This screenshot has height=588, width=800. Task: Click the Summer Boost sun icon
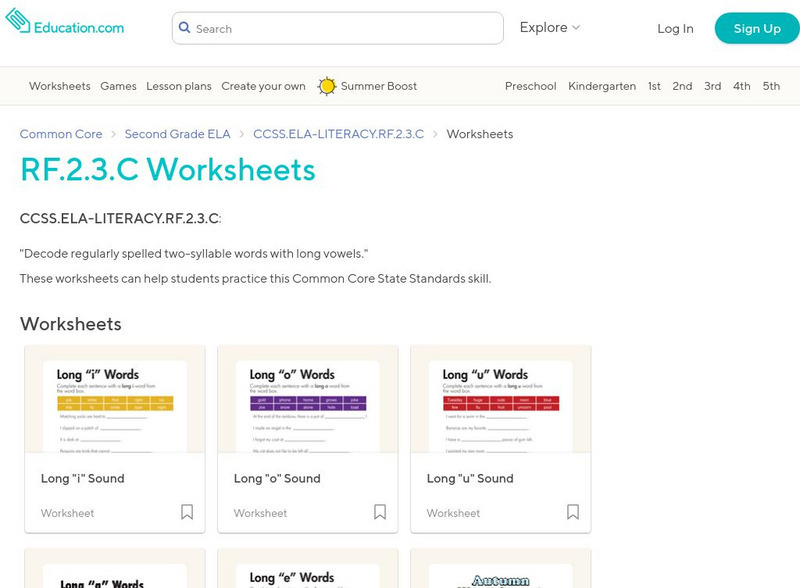[327, 87]
